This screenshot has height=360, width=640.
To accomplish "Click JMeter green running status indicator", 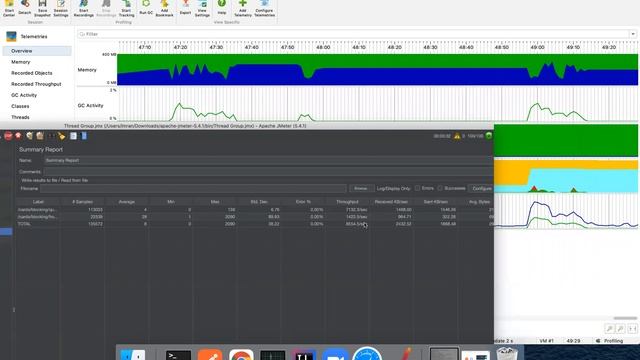I will point(489,136).
